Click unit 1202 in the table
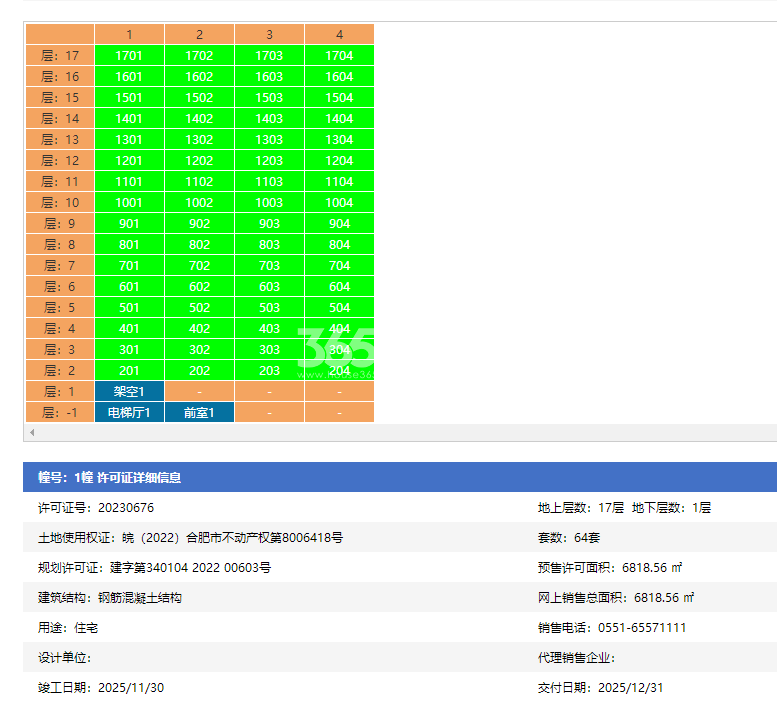 pyautogui.click(x=199, y=161)
